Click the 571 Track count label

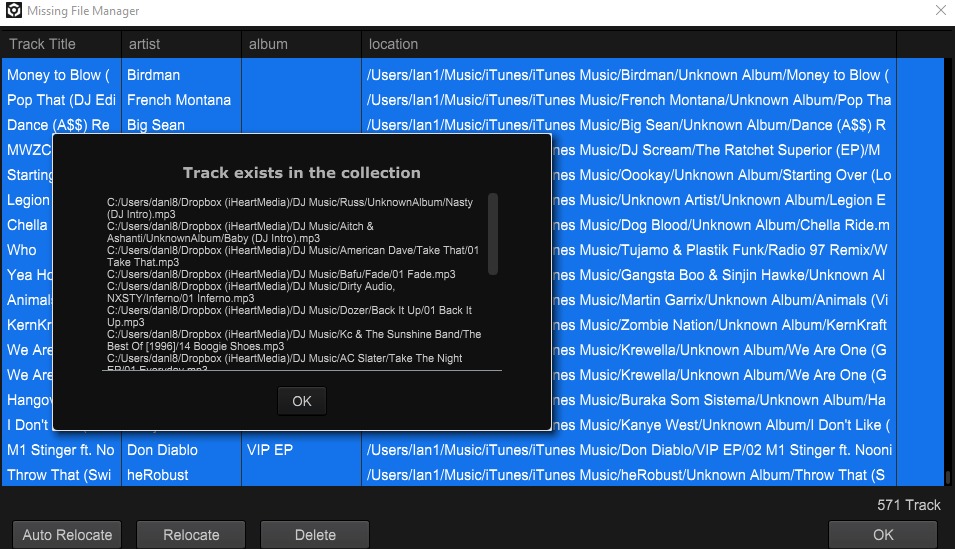pyautogui.click(x=909, y=505)
